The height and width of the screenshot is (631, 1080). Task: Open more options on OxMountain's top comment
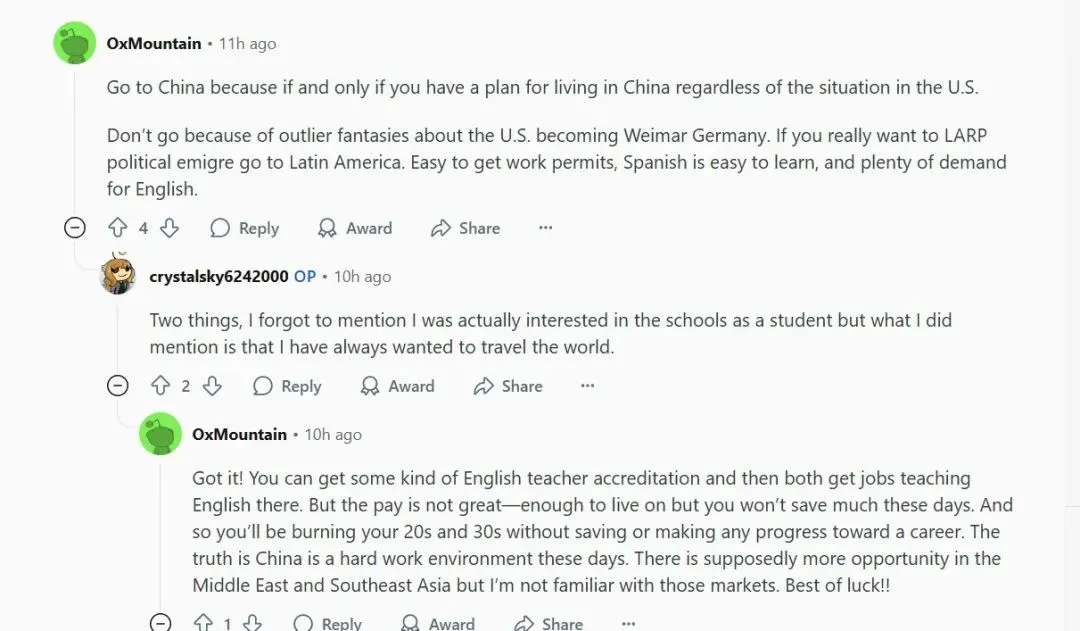coord(545,228)
